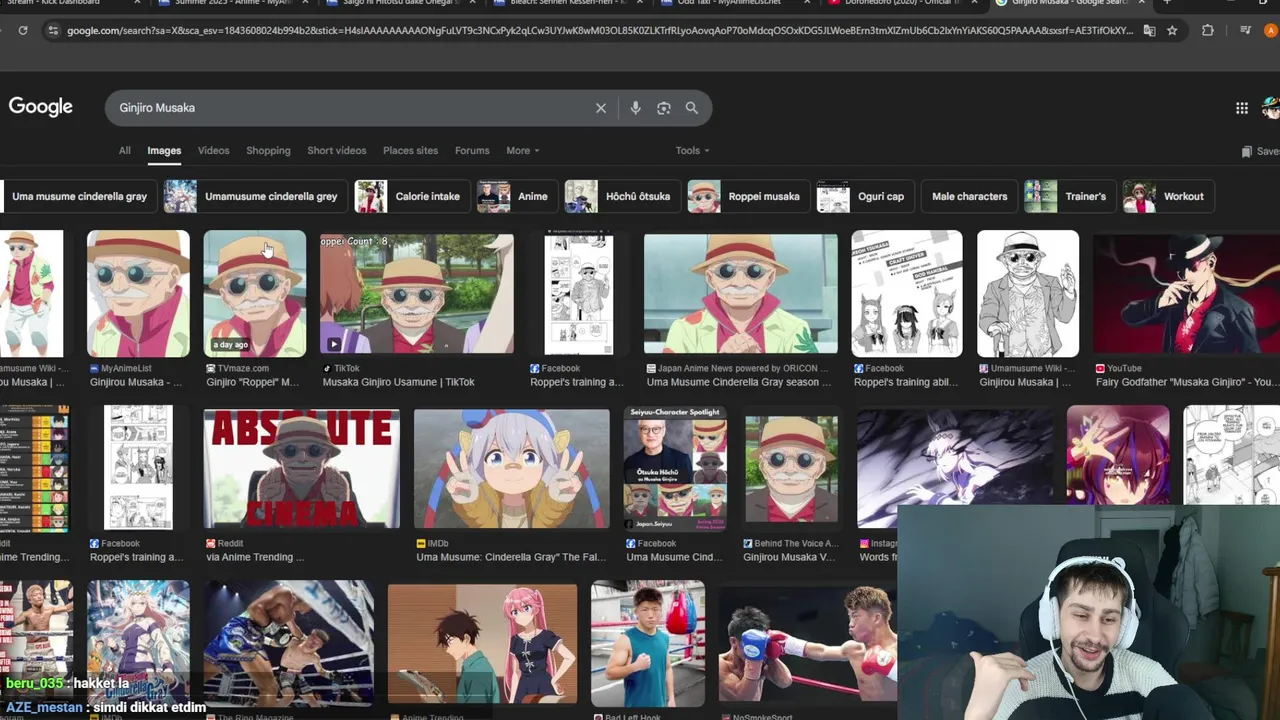This screenshot has width=1280, height=720.
Task: Open the Japan Anime News ORICON image
Action: click(x=741, y=294)
